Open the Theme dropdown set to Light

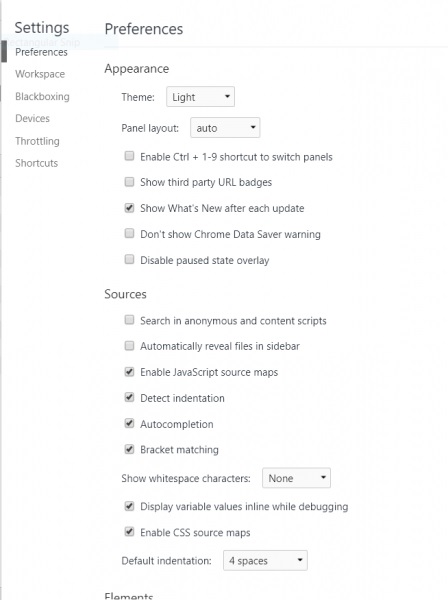200,97
